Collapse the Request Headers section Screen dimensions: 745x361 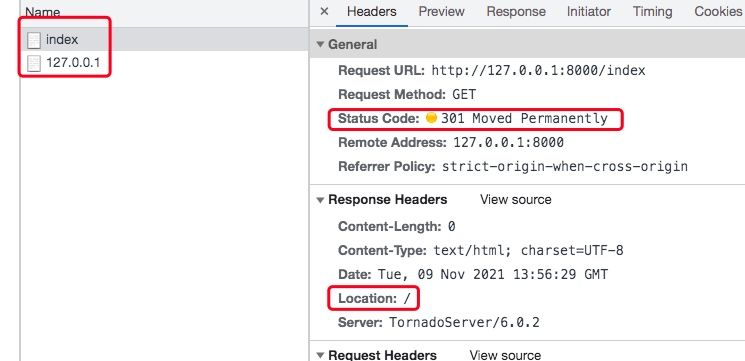click(320, 355)
